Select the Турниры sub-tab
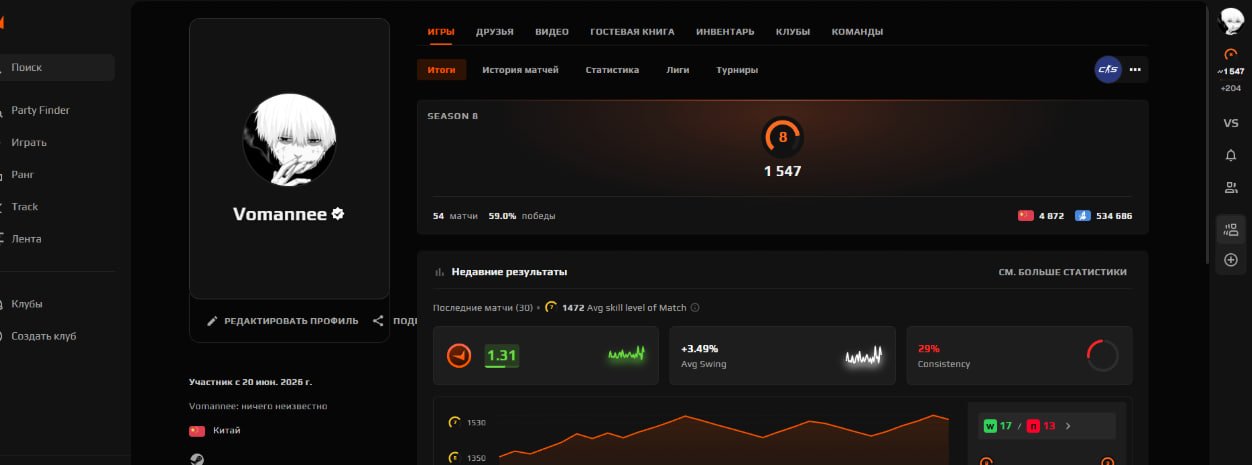 pos(737,70)
